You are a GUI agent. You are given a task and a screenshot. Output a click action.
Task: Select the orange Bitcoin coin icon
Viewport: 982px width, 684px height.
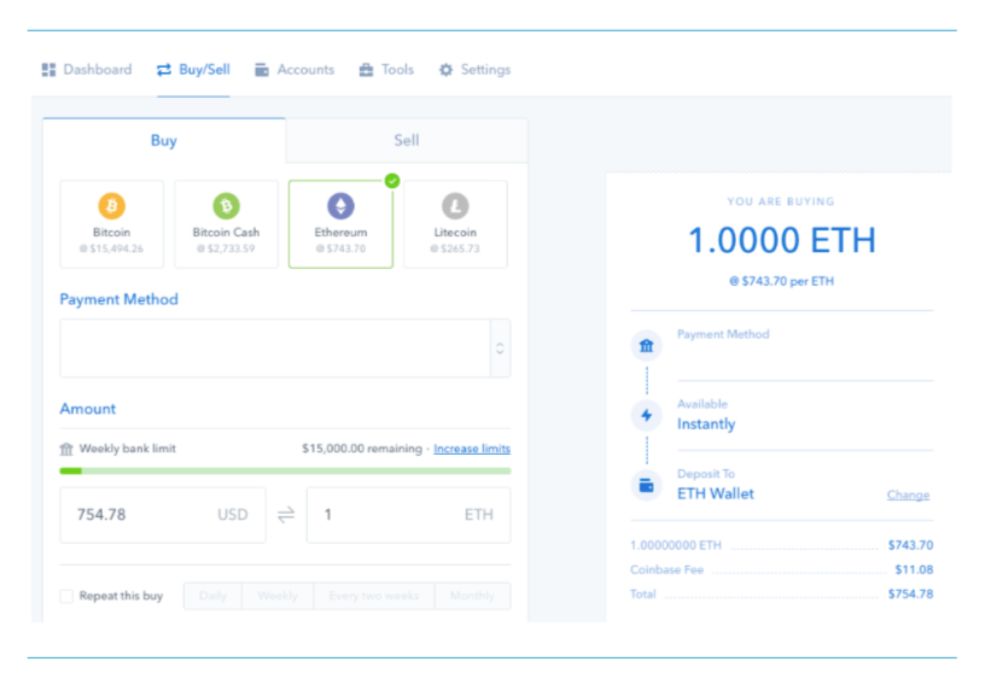click(111, 205)
